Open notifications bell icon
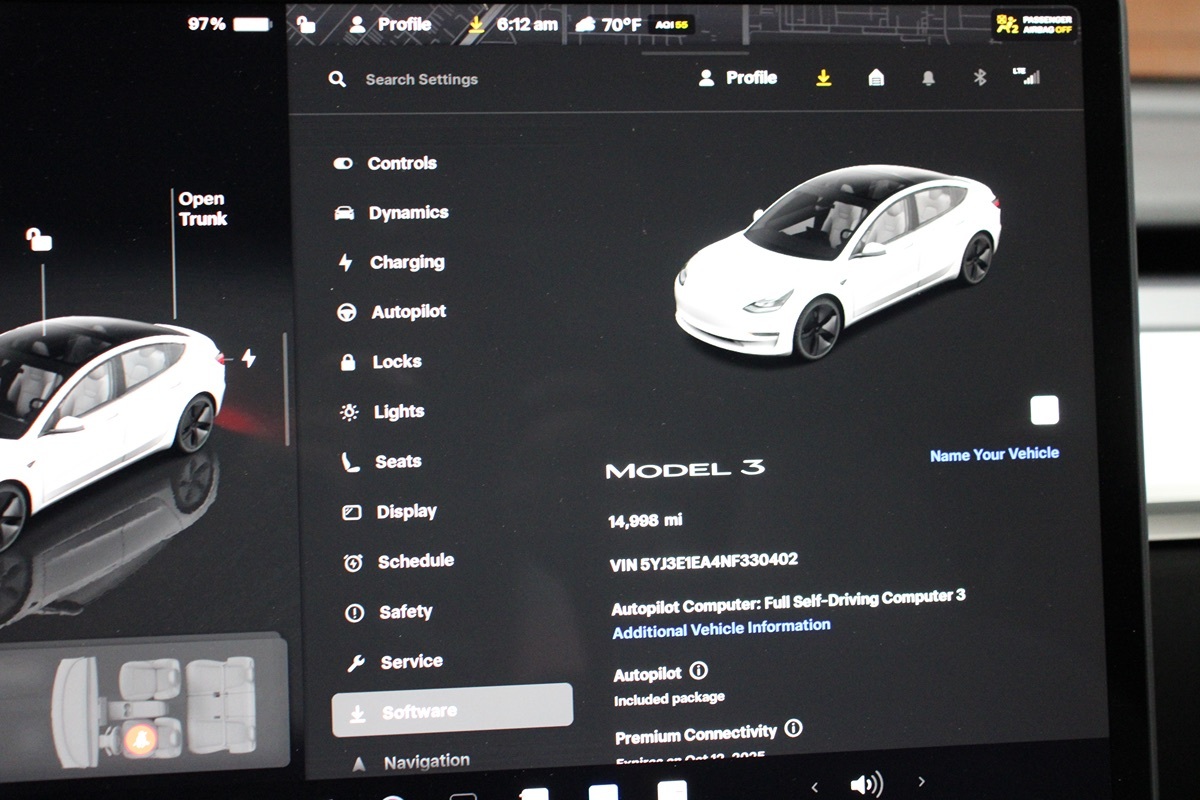Viewport: 1200px width, 800px height. [928, 78]
